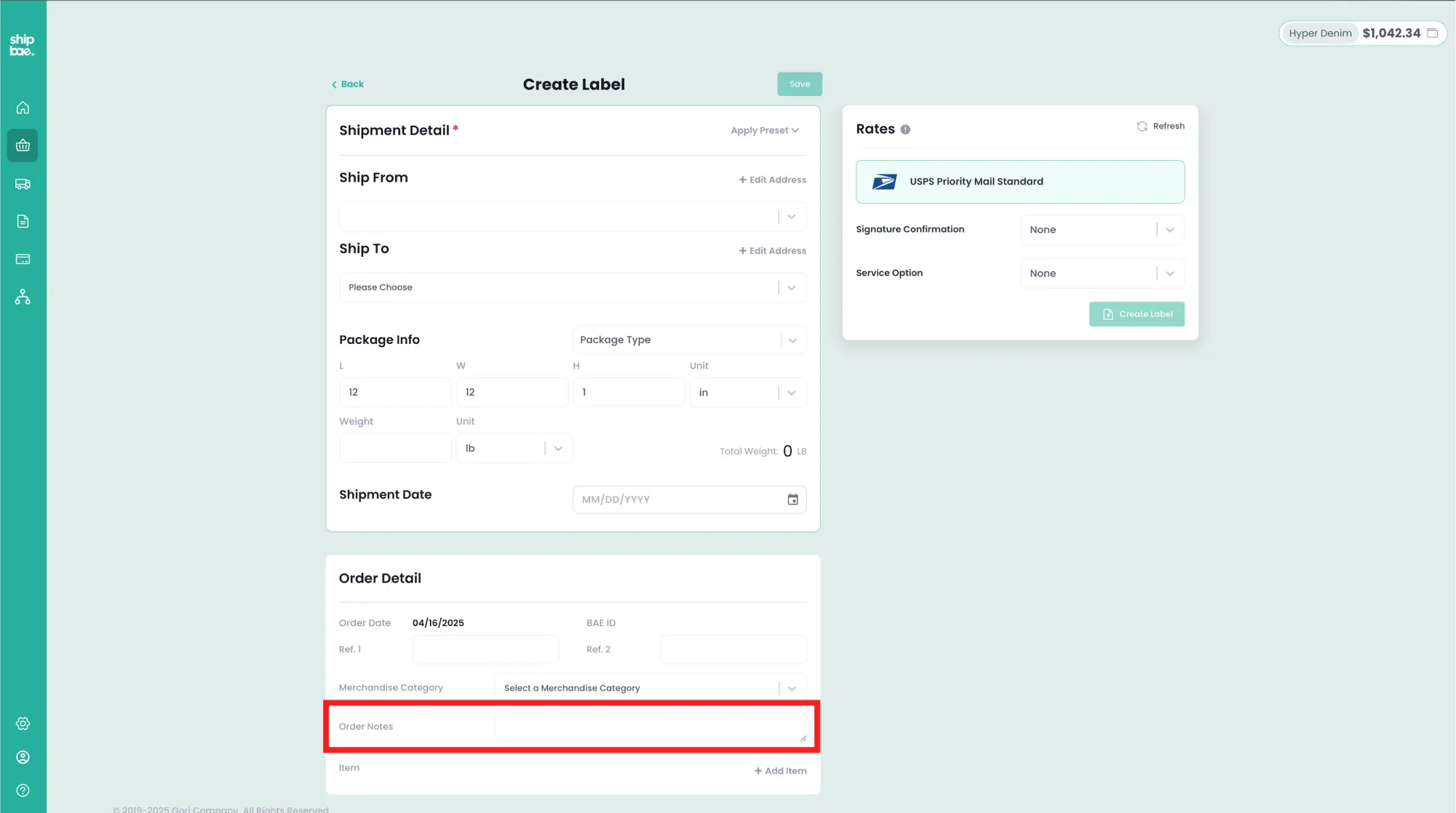Open the dimension Unit dropdown showing in
Screen dimensions: 1456x813
[748, 392]
